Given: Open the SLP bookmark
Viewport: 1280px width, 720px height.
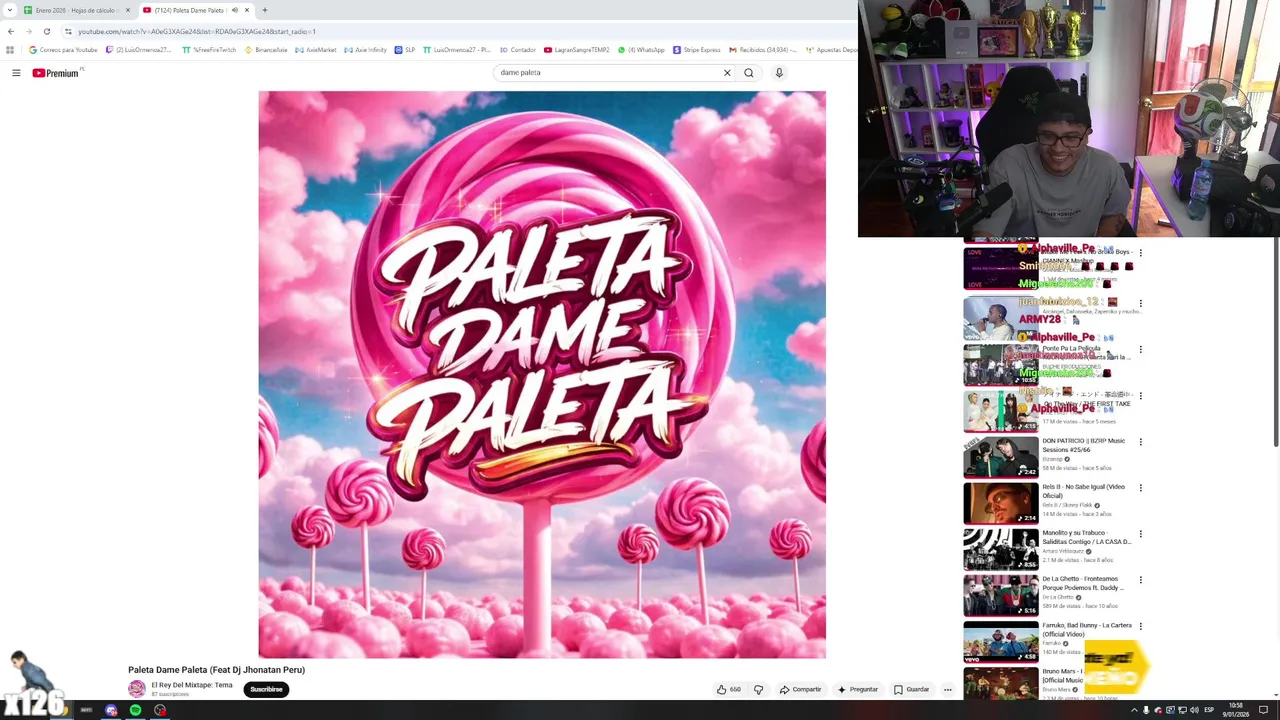Looking at the screenshot, I should coord(405,50).
